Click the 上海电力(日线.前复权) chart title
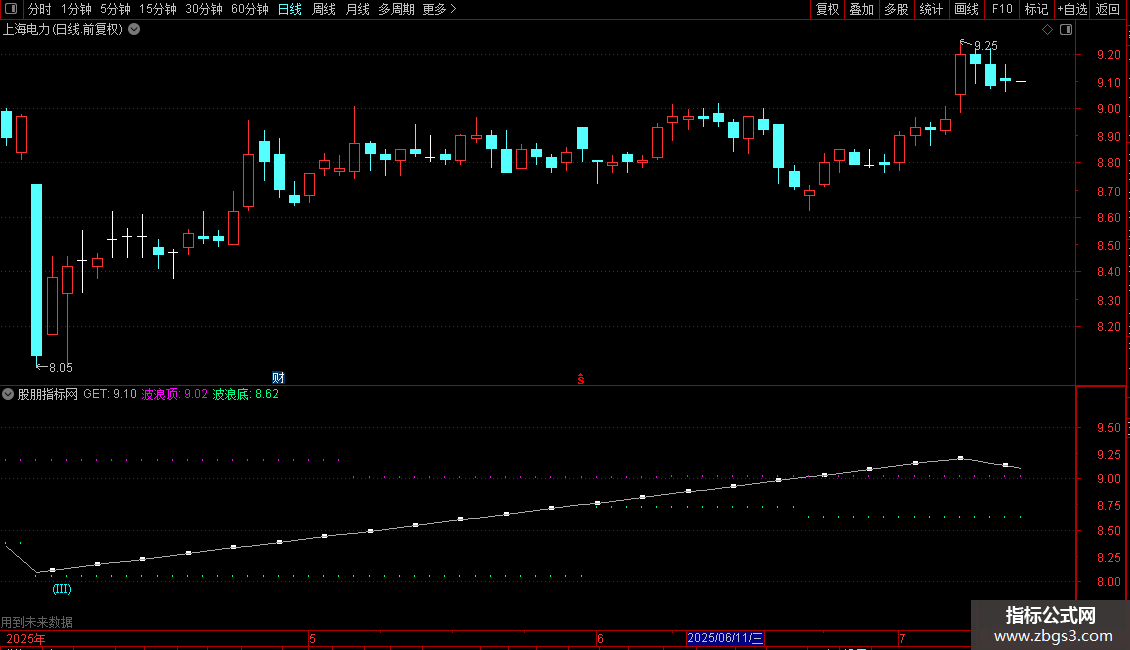This screenshot has width=1130, height=650. point(63,30)
